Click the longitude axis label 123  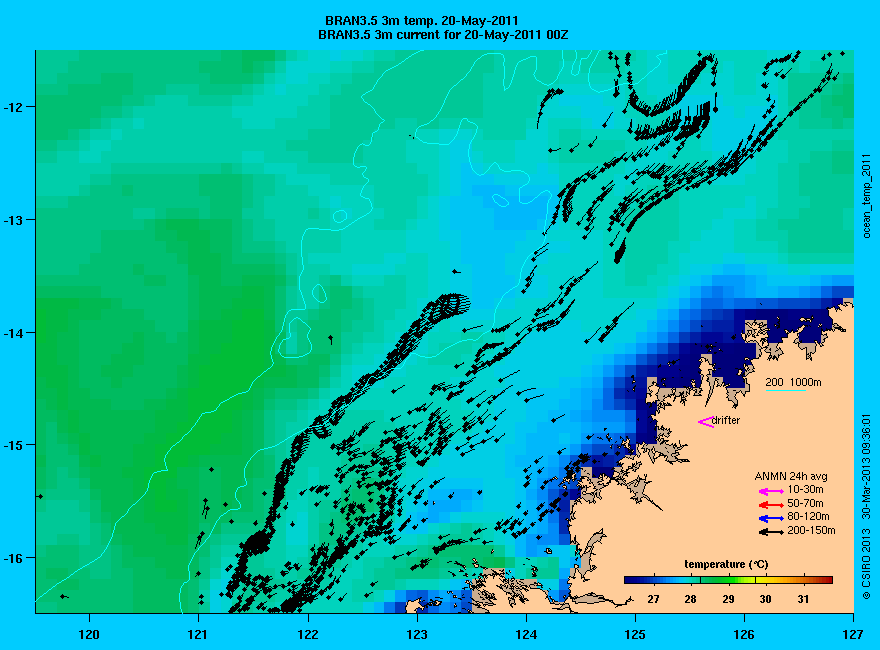click(417, 635)
